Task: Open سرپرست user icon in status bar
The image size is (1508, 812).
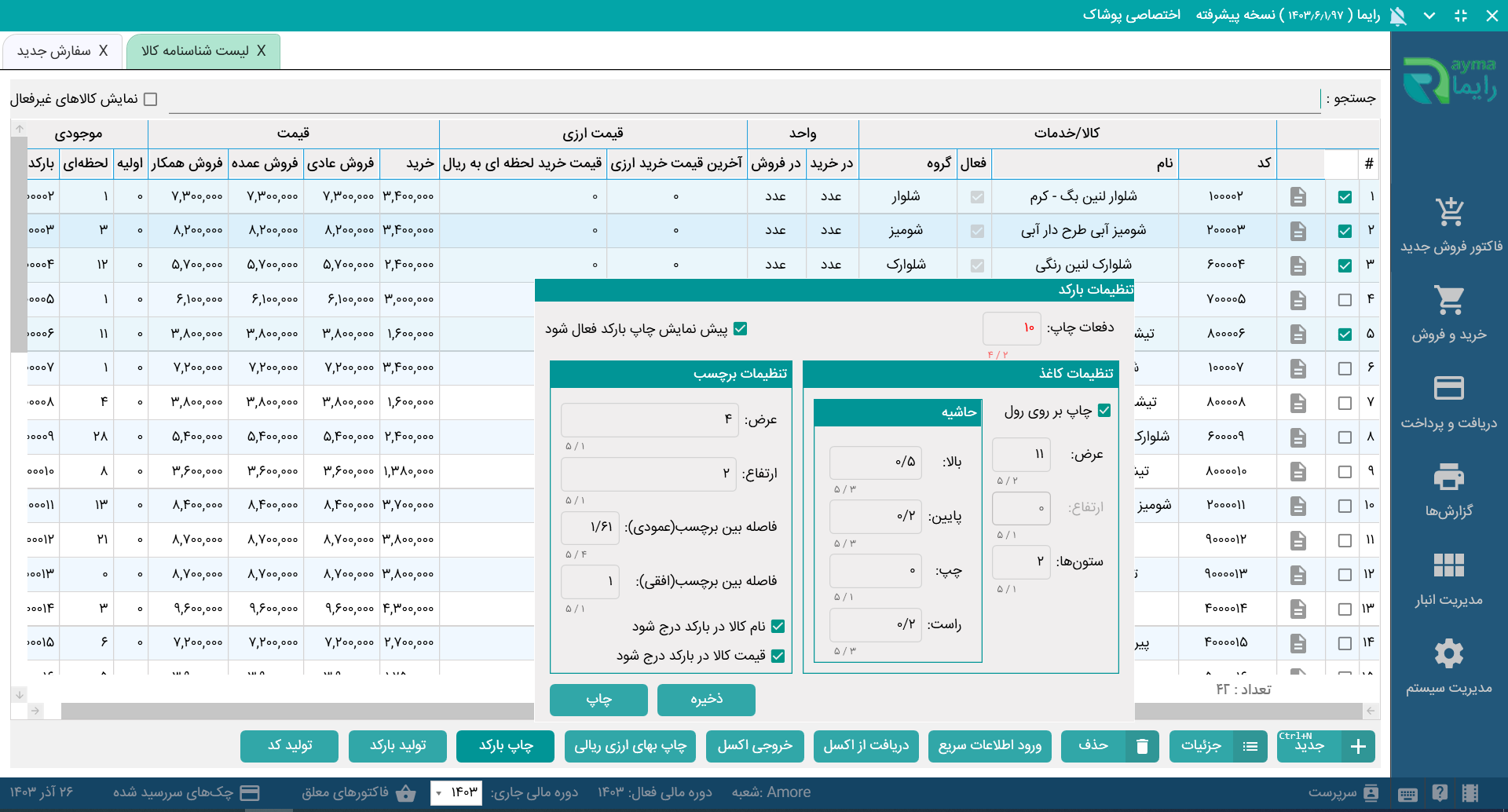Action: [1371, 793]
